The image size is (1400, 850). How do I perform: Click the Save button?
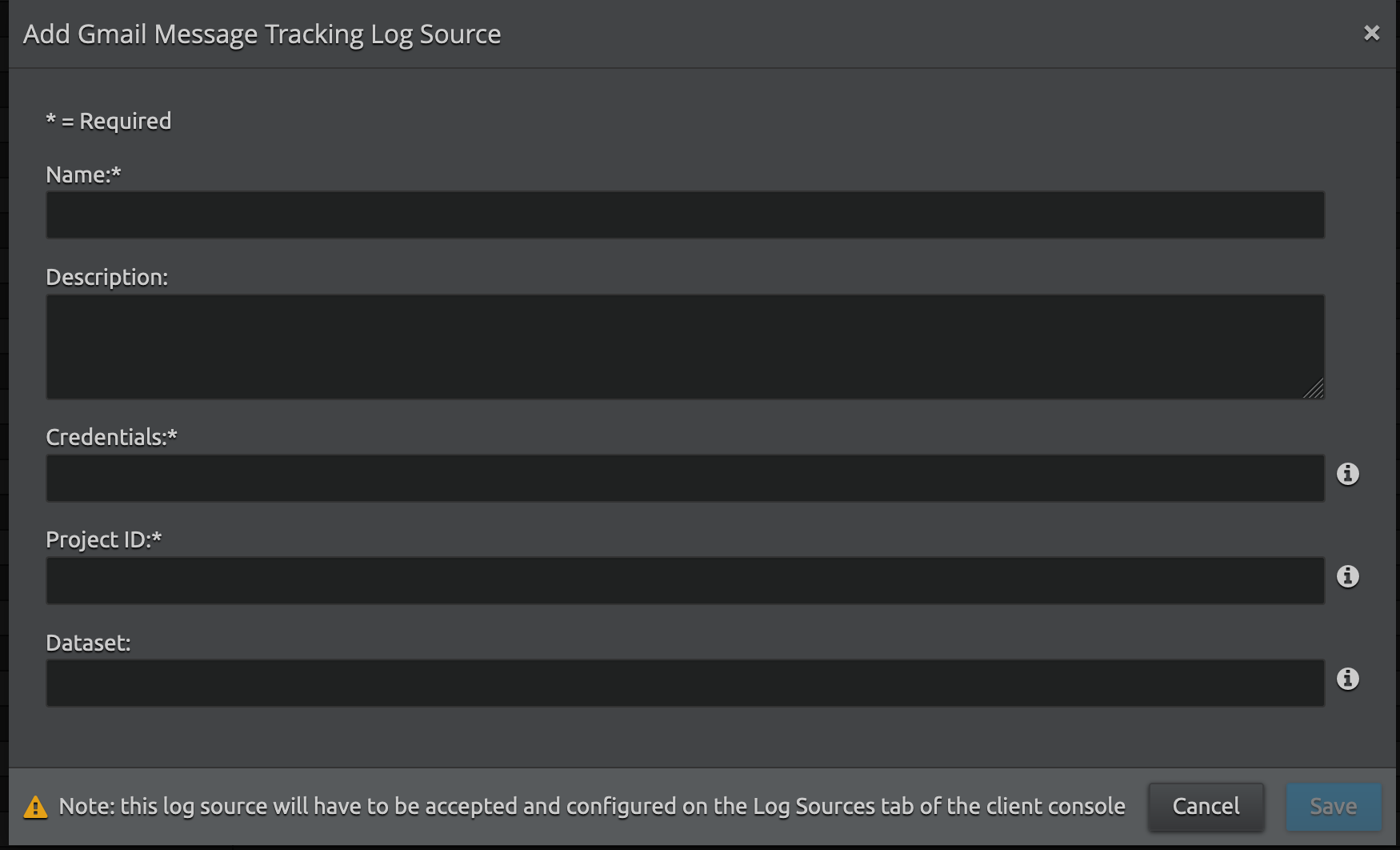pos(1333,806)
